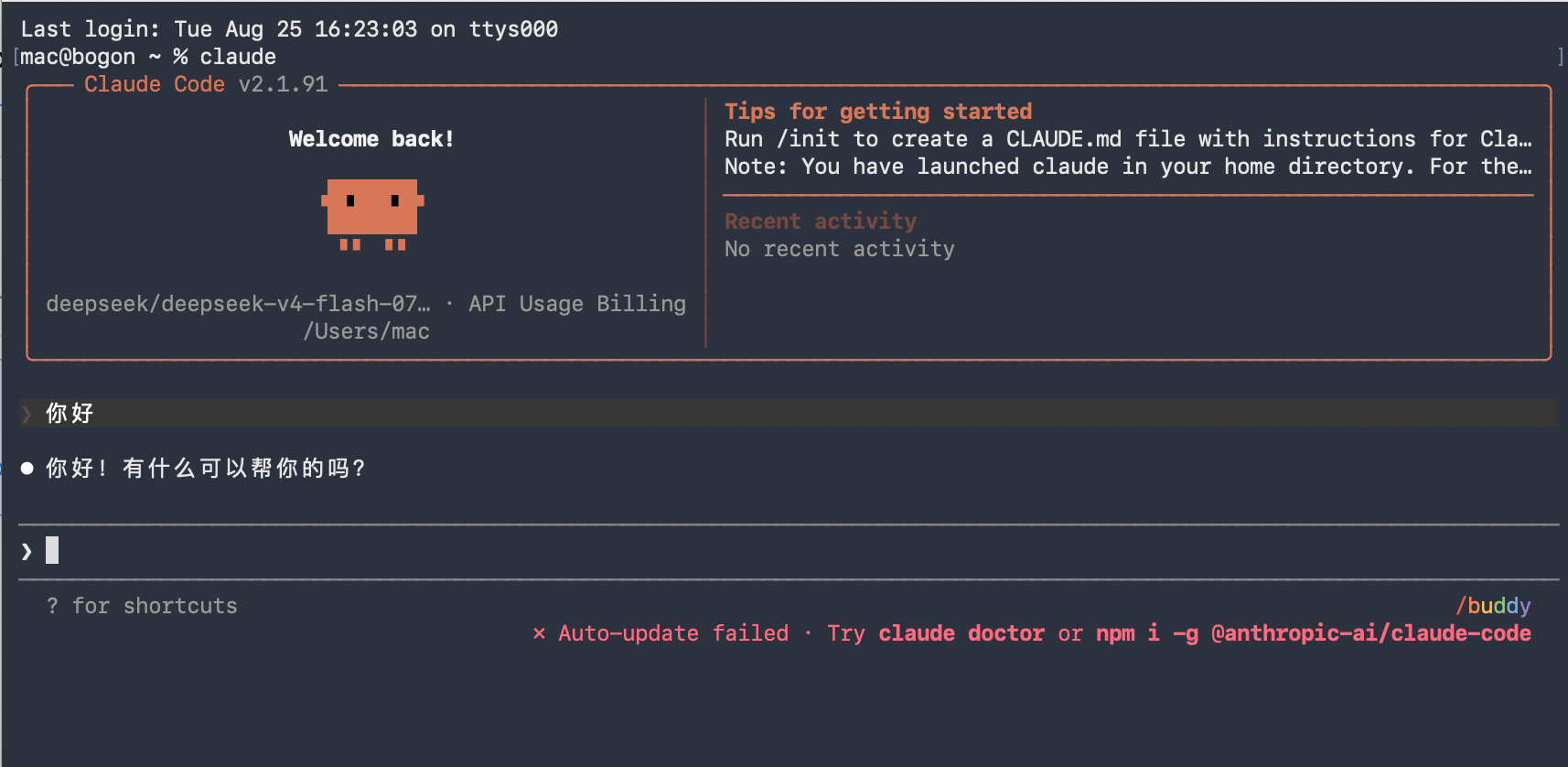1568x767 pixels.
Task: Click the 'claude doctor' command text
Action: 961,633
